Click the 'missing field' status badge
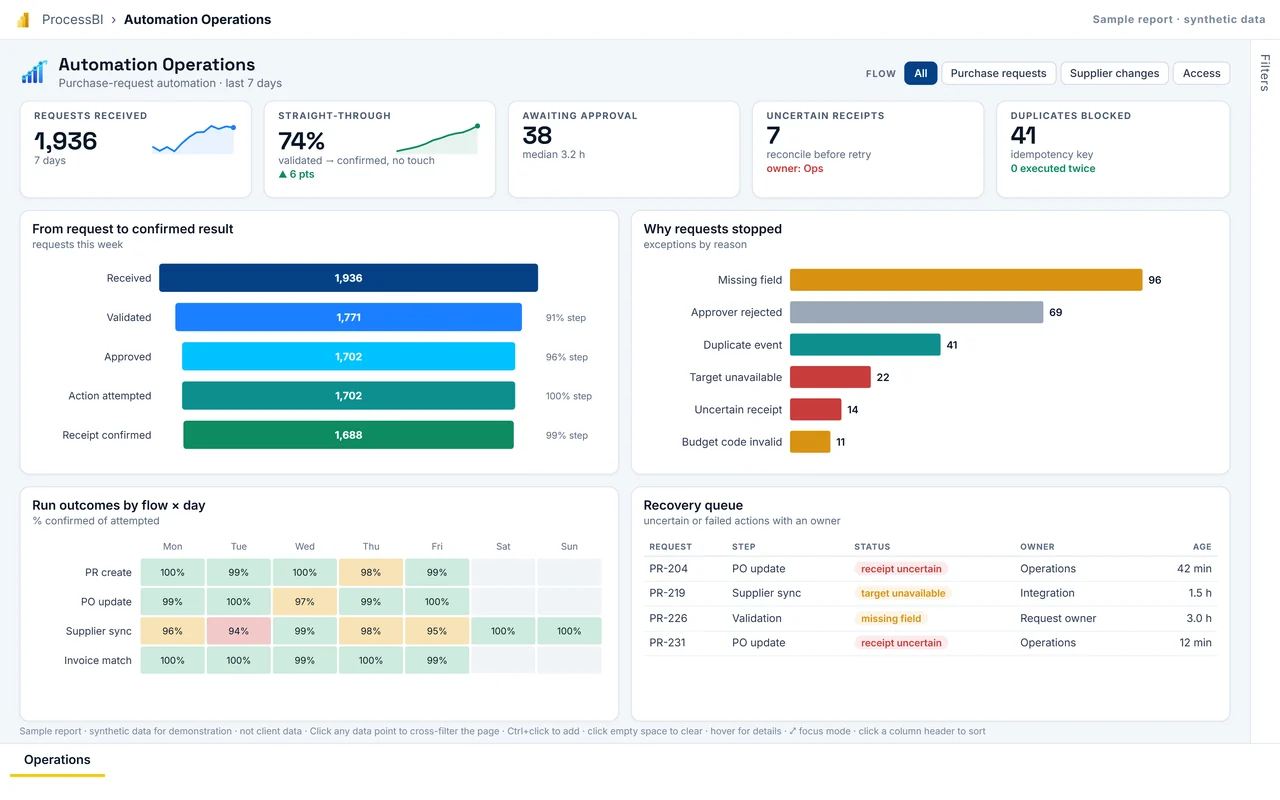Viewport: 1280px width, 800px height. (891, 618)
